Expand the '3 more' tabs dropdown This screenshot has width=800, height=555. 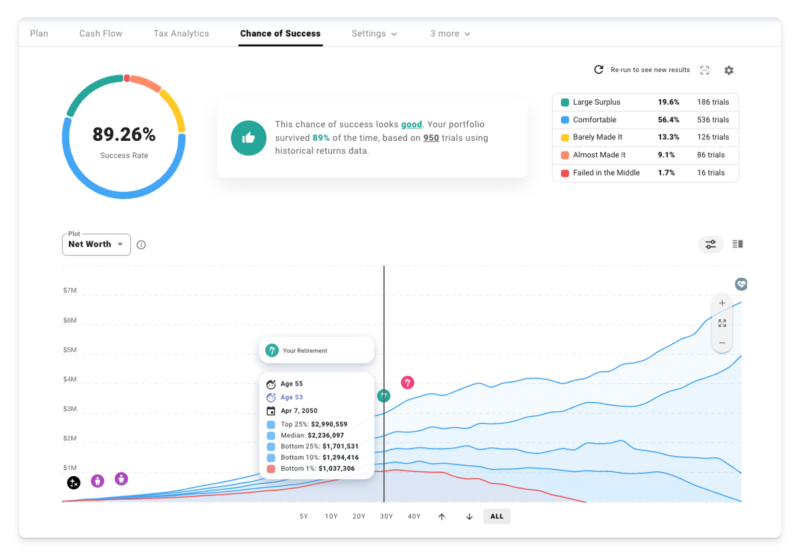450,34
